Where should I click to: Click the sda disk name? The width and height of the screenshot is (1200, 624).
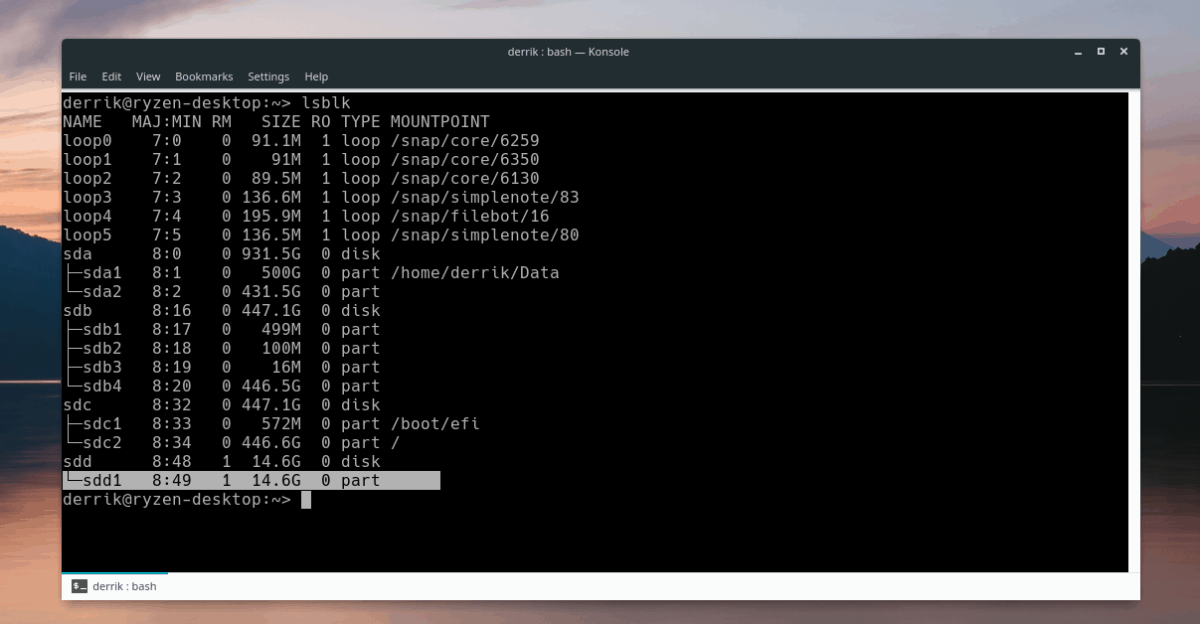[x=77, y=254]
